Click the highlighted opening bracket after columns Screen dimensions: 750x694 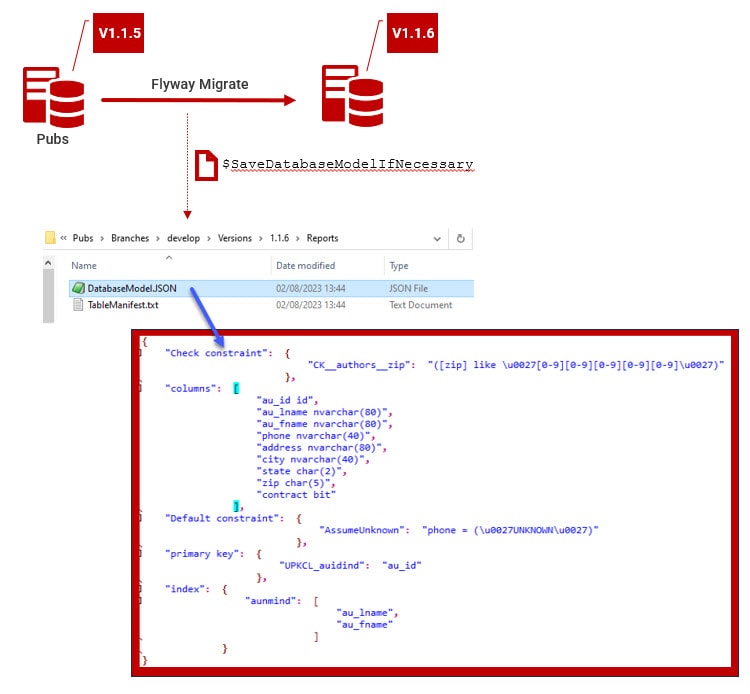(236, 388)
